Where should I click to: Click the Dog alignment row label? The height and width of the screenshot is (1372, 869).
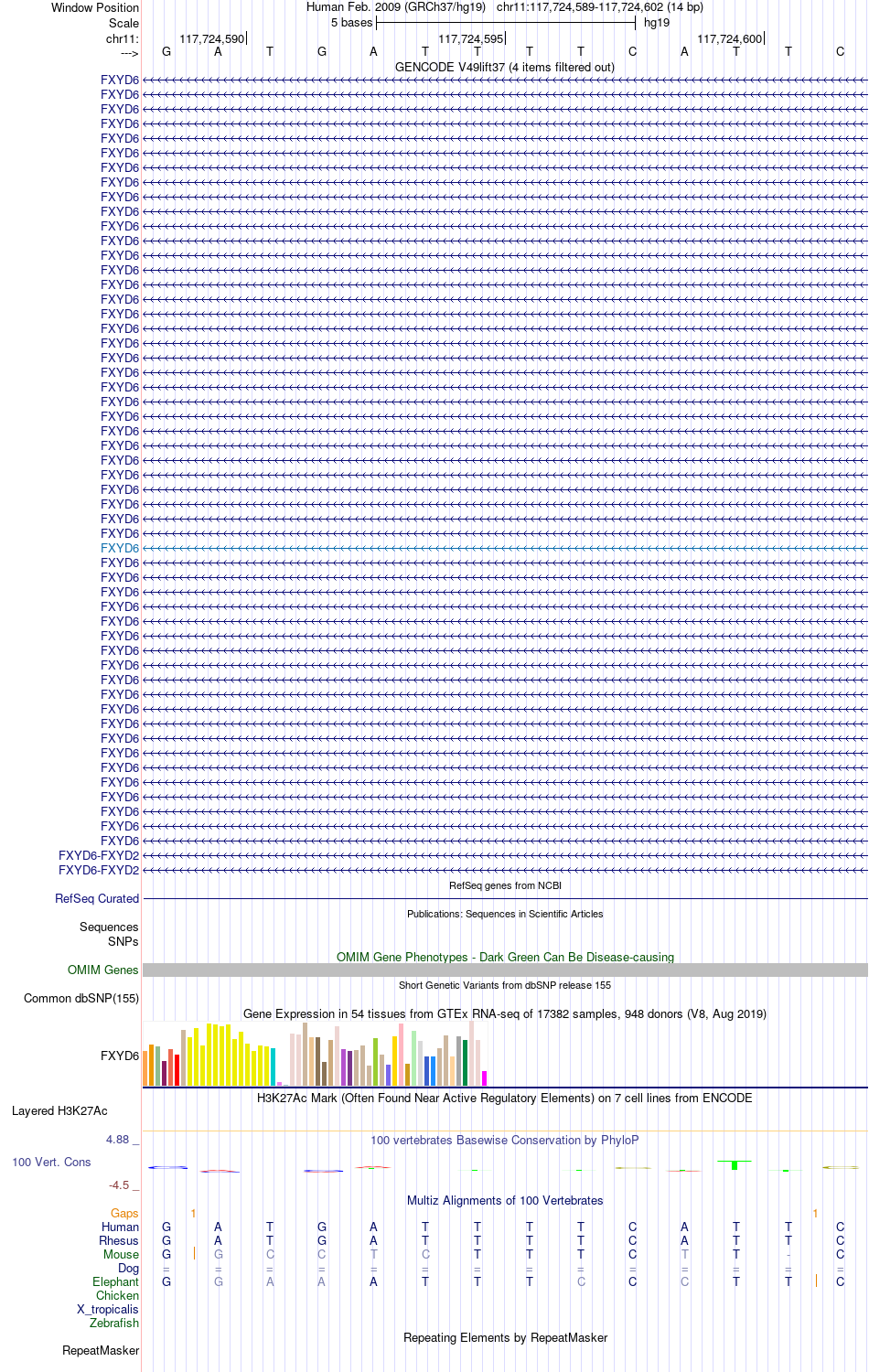coord(129,1268)
